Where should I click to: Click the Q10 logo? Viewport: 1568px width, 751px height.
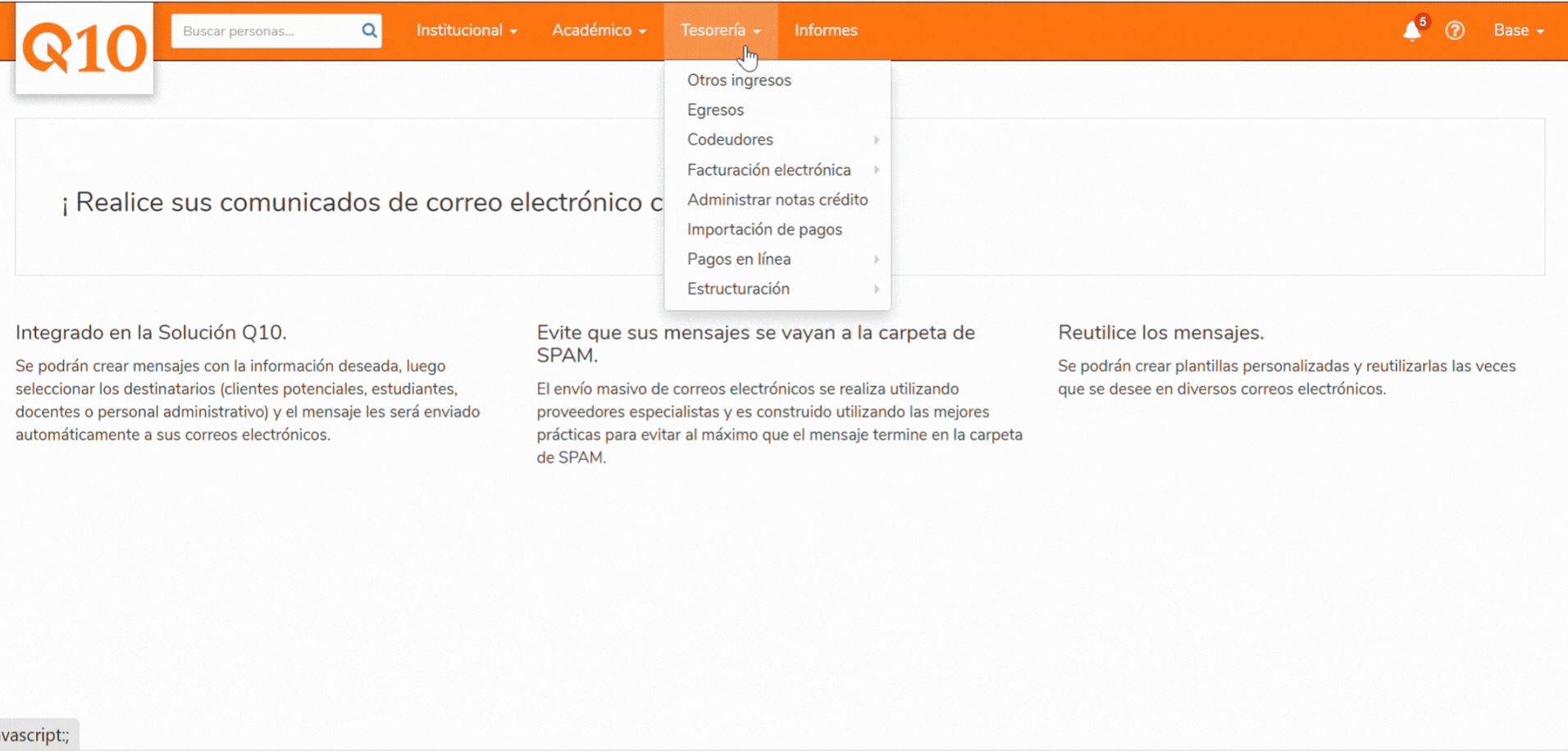tap(84, 48)
